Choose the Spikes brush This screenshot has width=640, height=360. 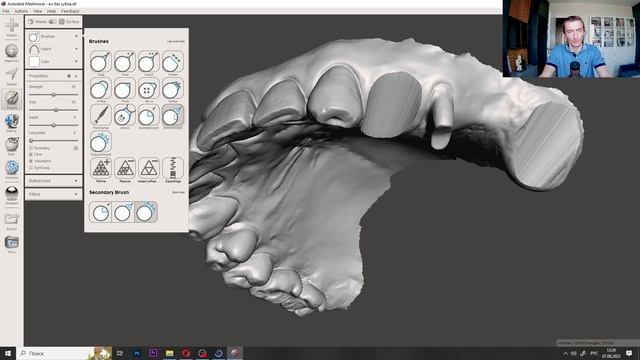click(173, 89)
